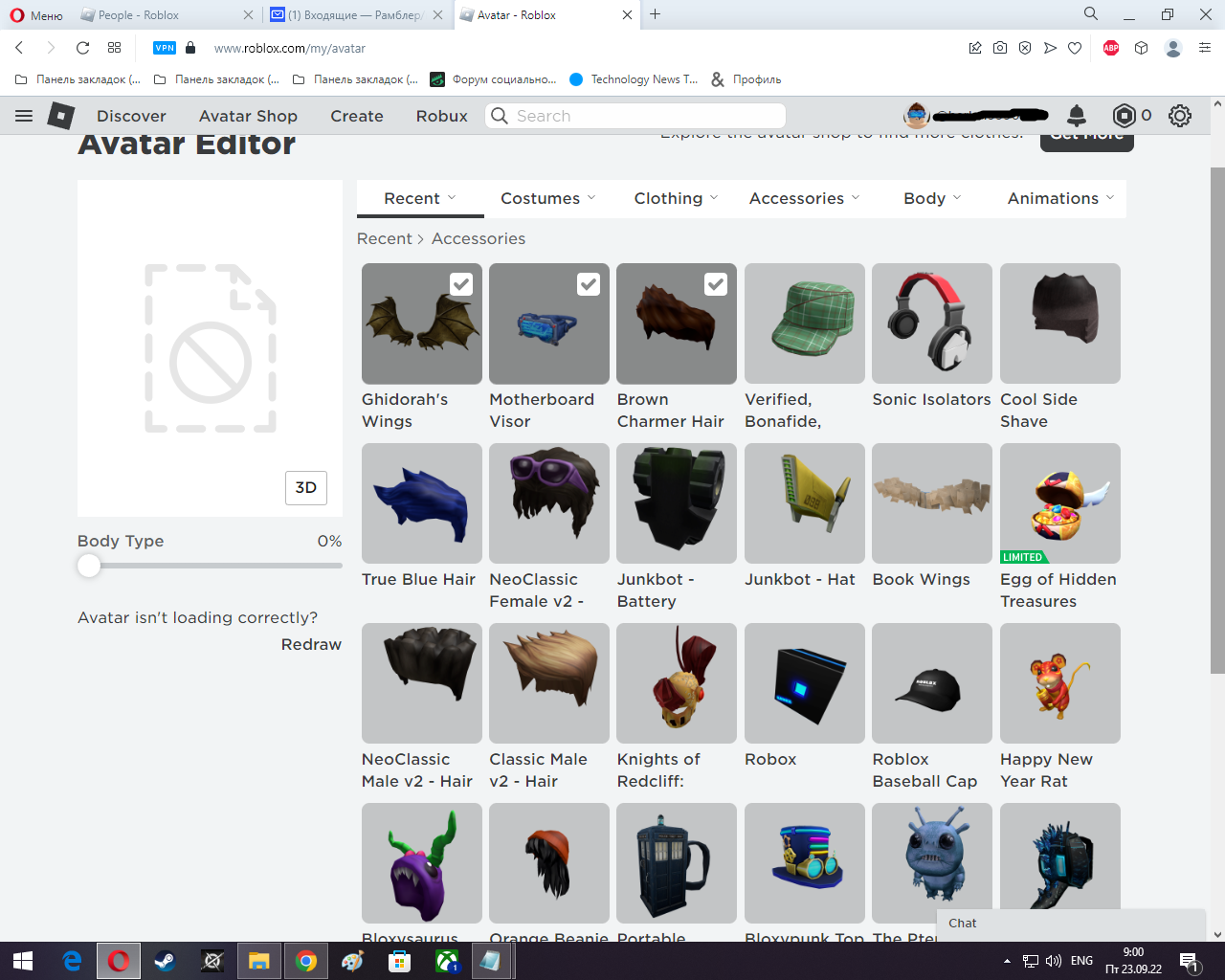Open Opera speed dial grid icon
The image size is (1225, 980).
[x=115, y=48]
